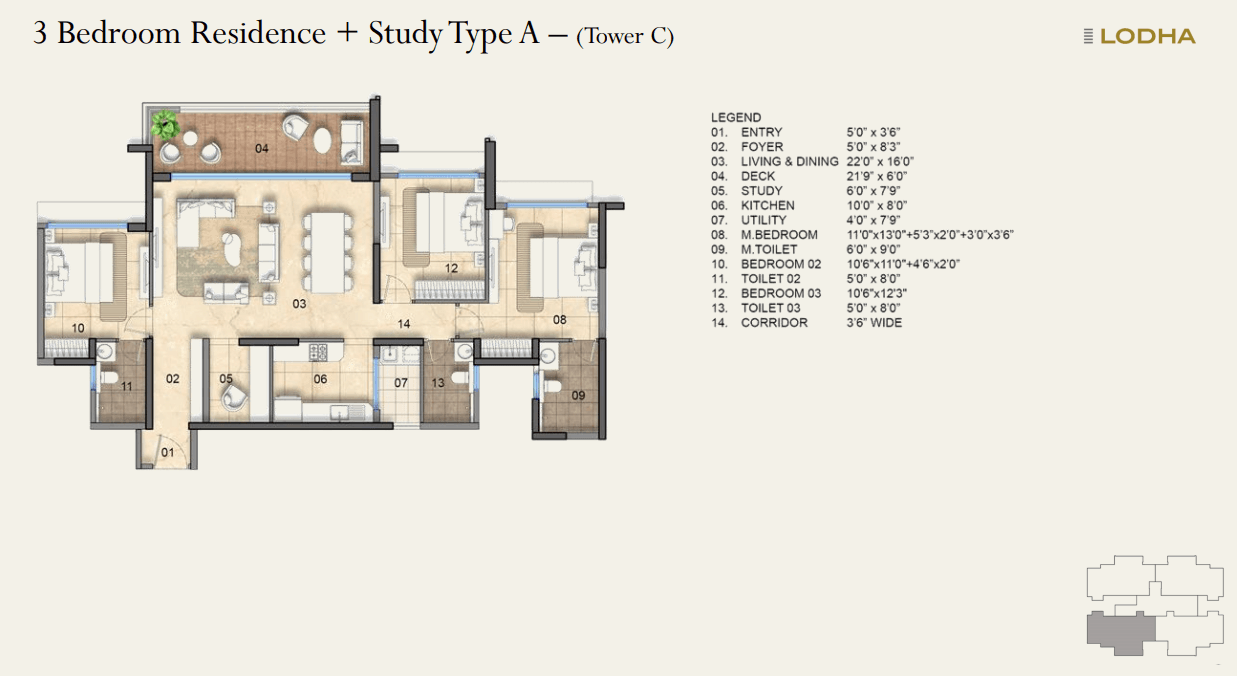Select the 'STUDY' legend label
Image resolution: width=1237 pixels, height=676 pixels.
pyautogui.click(x=762, y=191)
